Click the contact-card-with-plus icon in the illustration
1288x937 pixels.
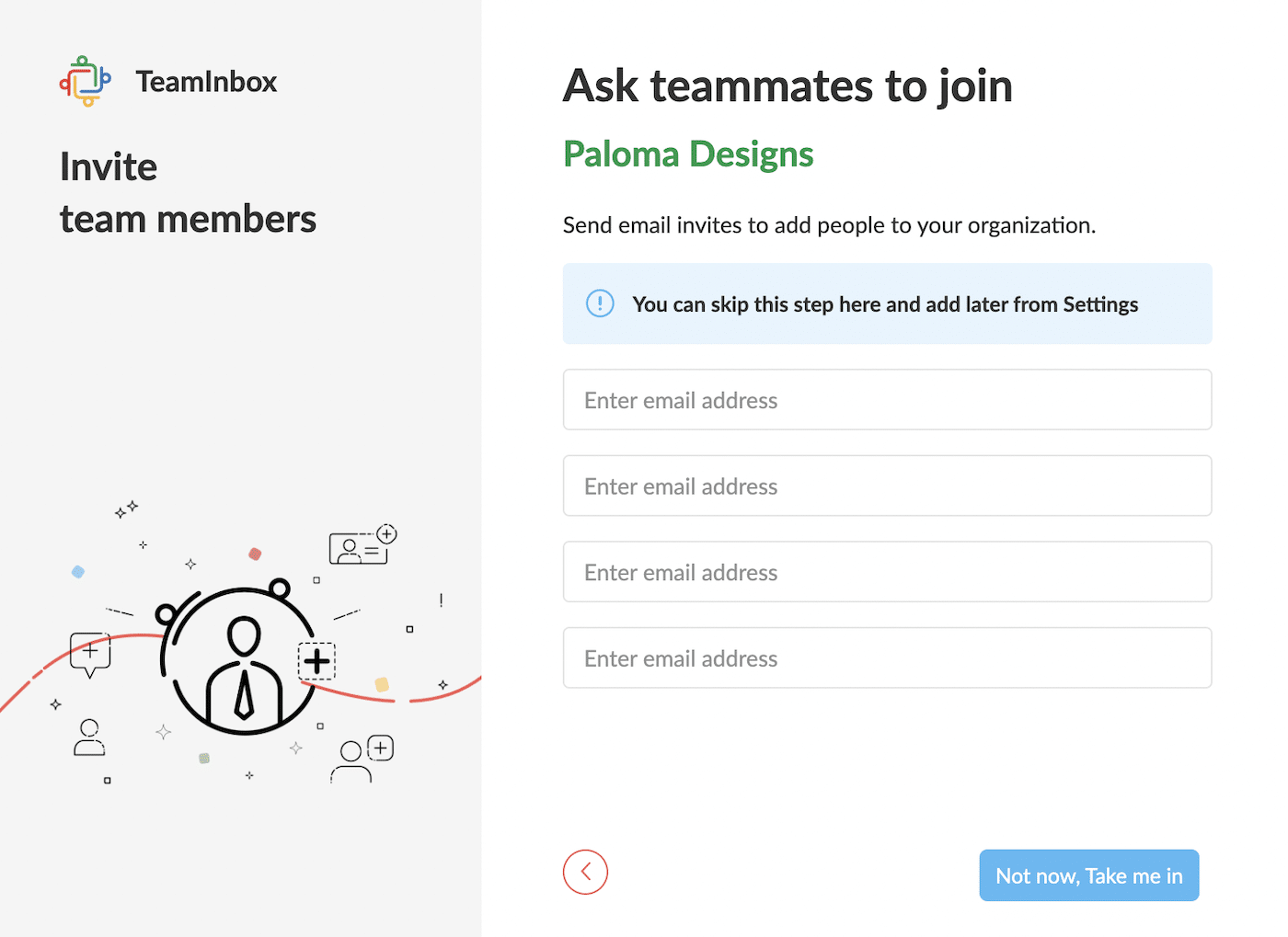(361, 545)
